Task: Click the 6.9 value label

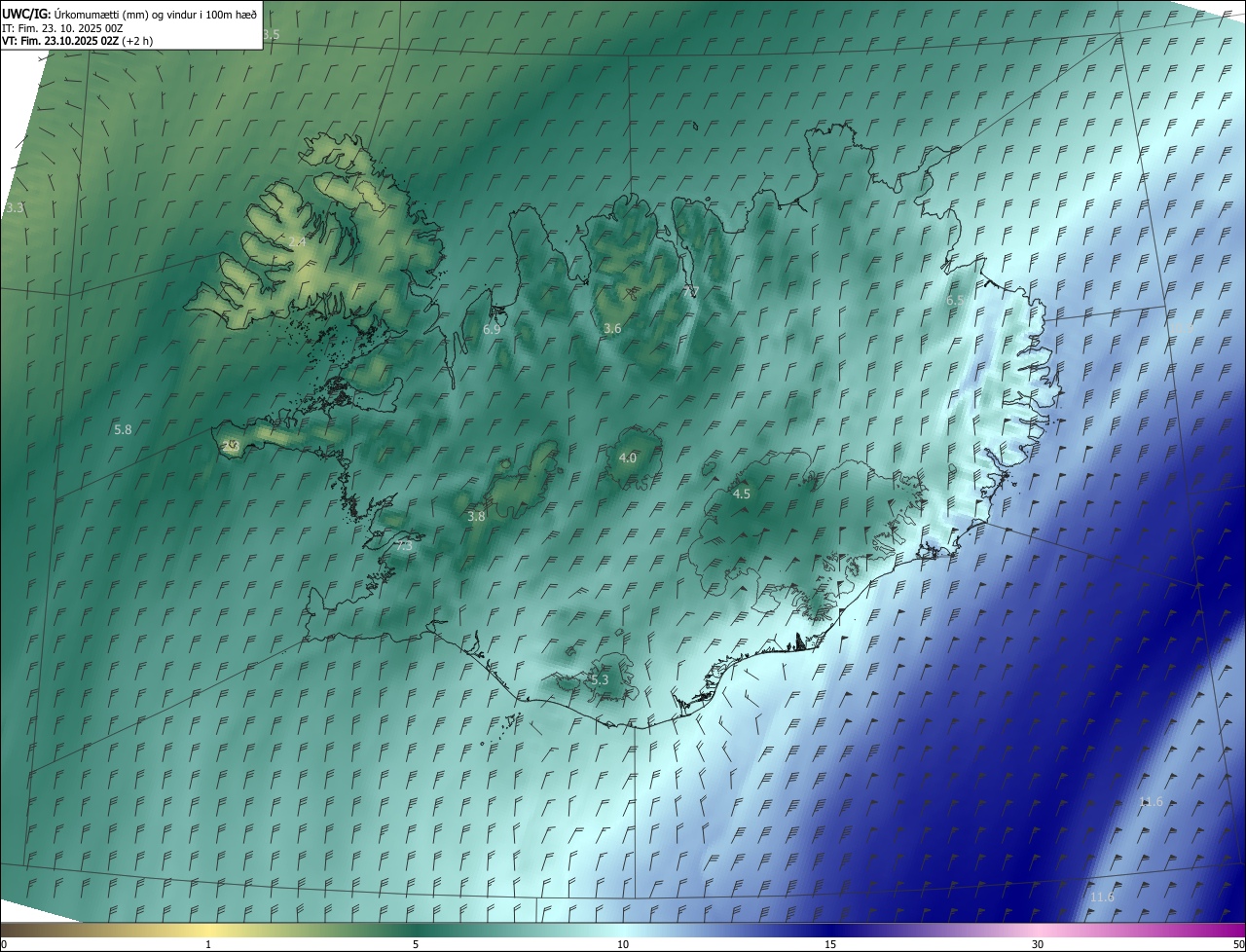Action: [x=492, y=329]
